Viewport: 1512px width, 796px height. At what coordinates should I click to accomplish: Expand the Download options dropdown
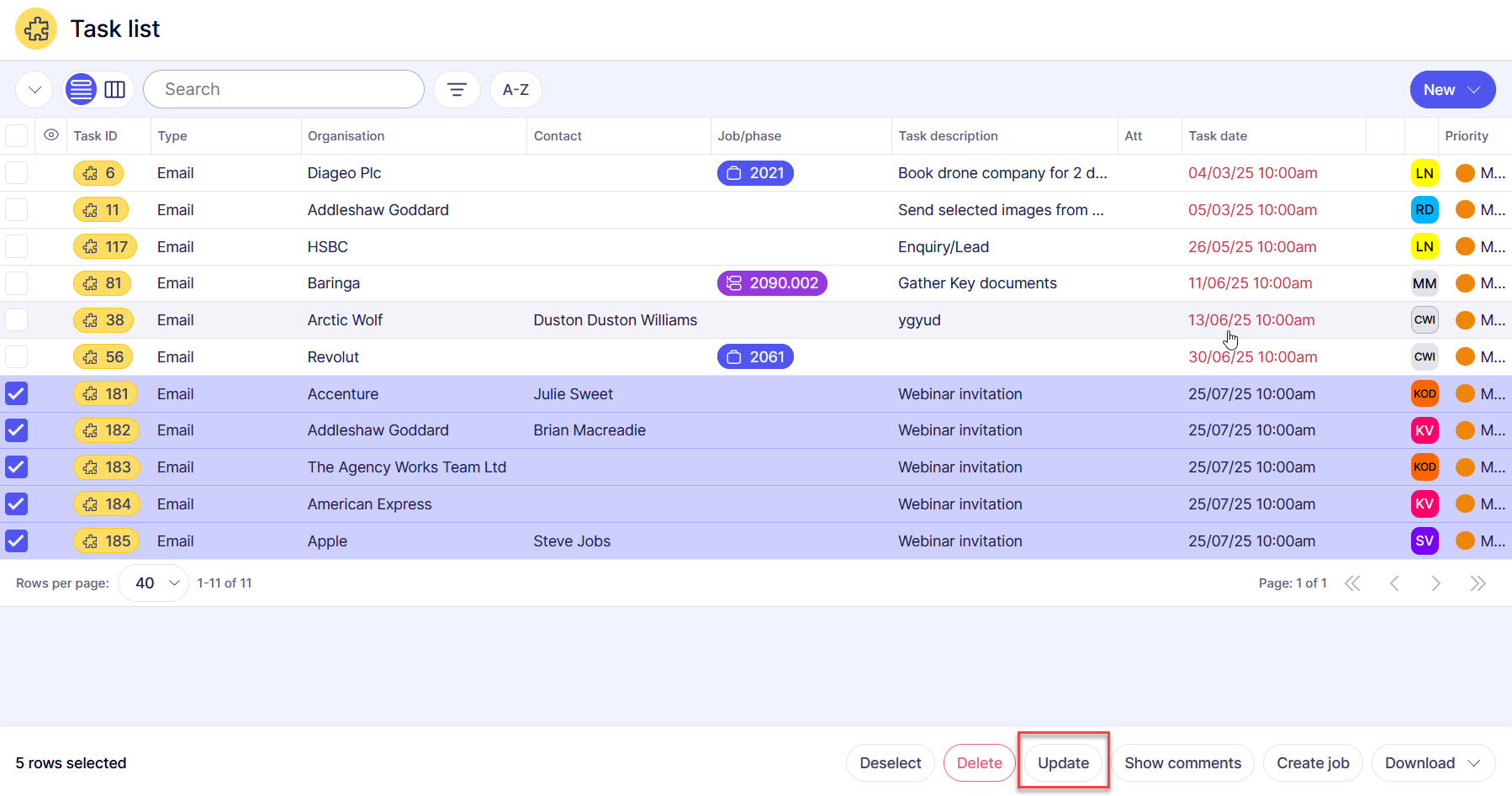pyautogui.click(x=1433, y=763)
